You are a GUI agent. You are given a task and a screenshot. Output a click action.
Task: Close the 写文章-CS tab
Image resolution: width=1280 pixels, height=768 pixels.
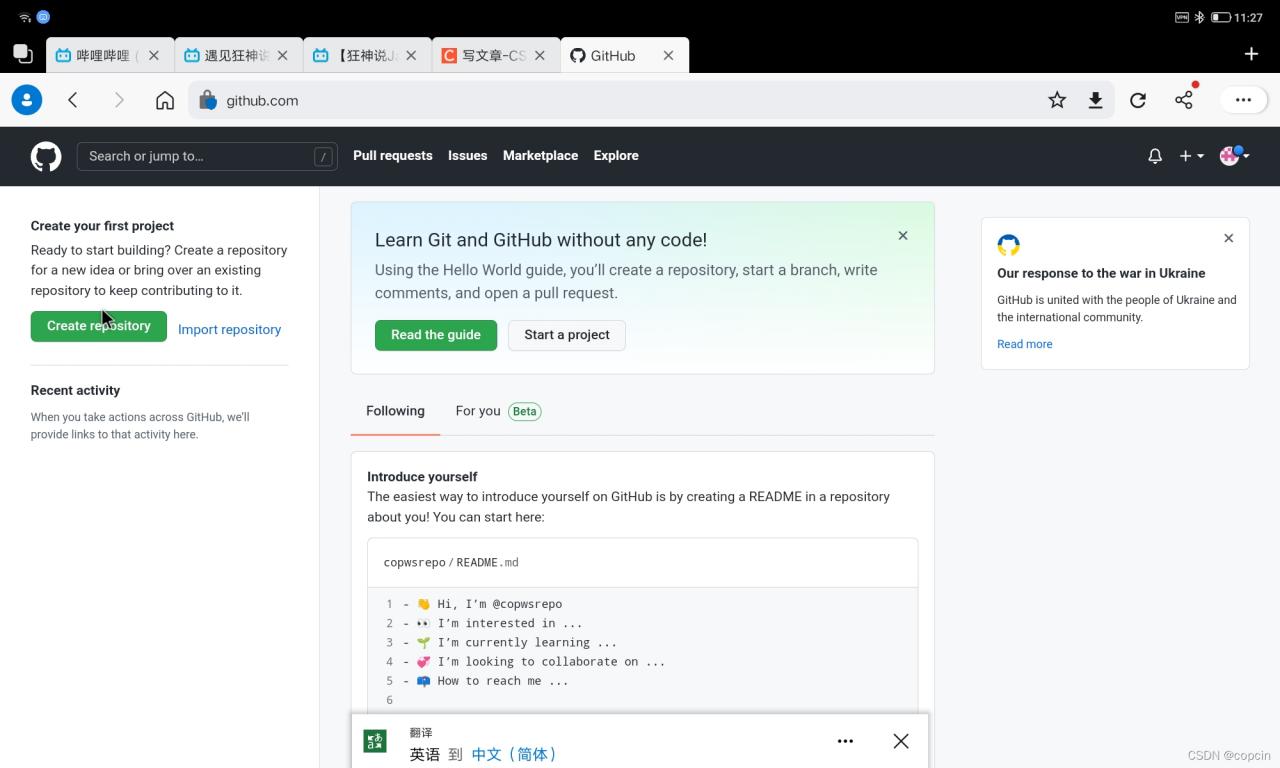point(540,56)
